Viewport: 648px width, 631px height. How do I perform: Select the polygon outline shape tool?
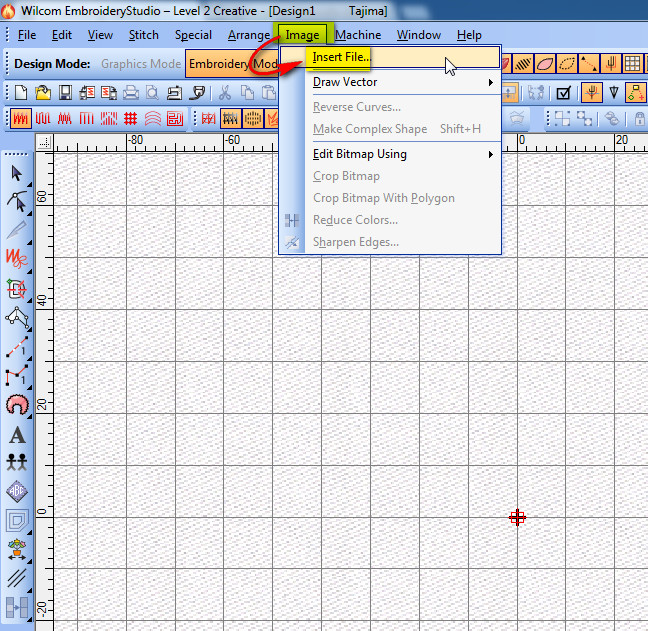pyautogui.click(x=17, y=317)
